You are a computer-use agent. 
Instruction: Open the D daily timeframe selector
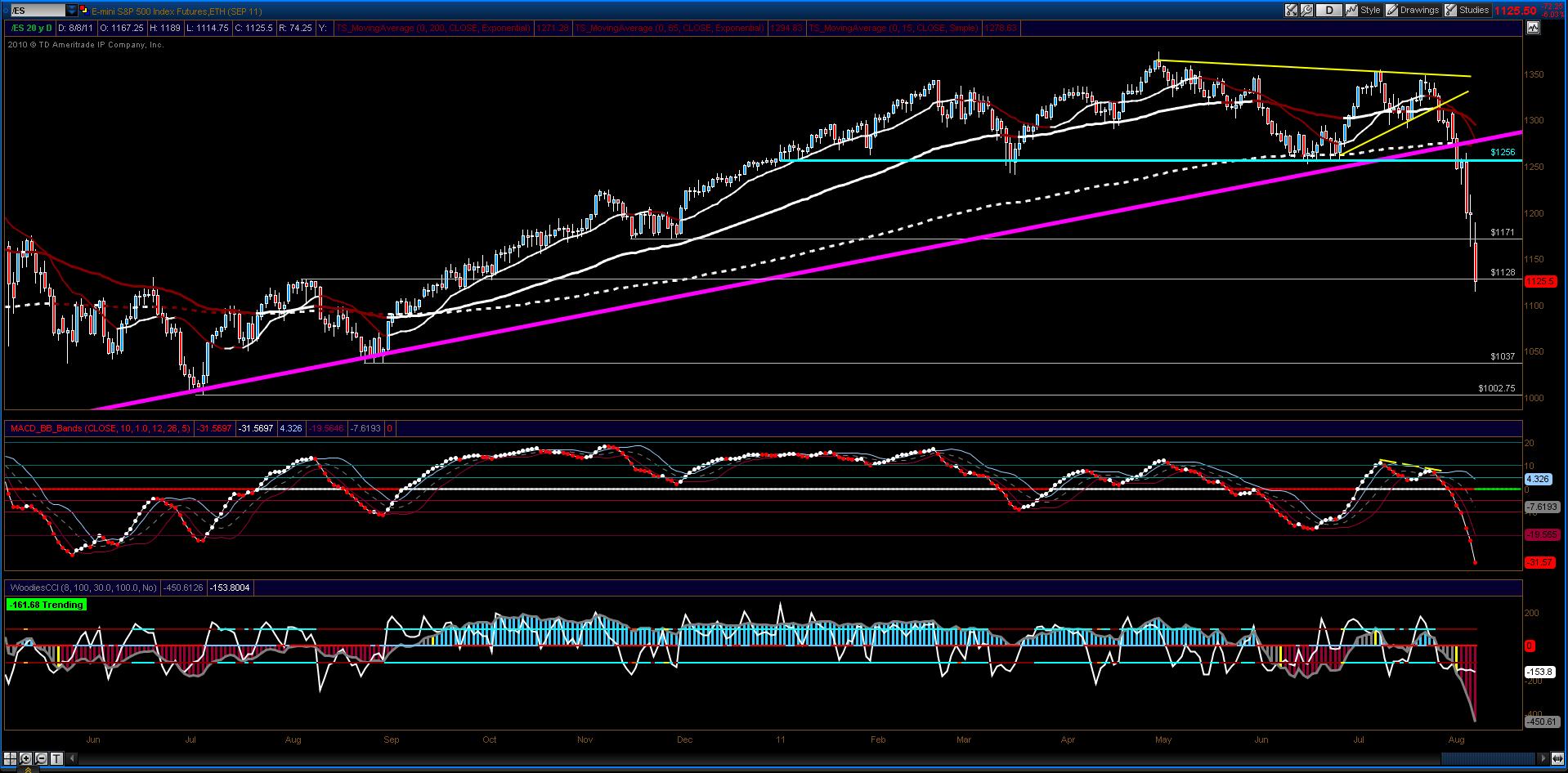1329,11
